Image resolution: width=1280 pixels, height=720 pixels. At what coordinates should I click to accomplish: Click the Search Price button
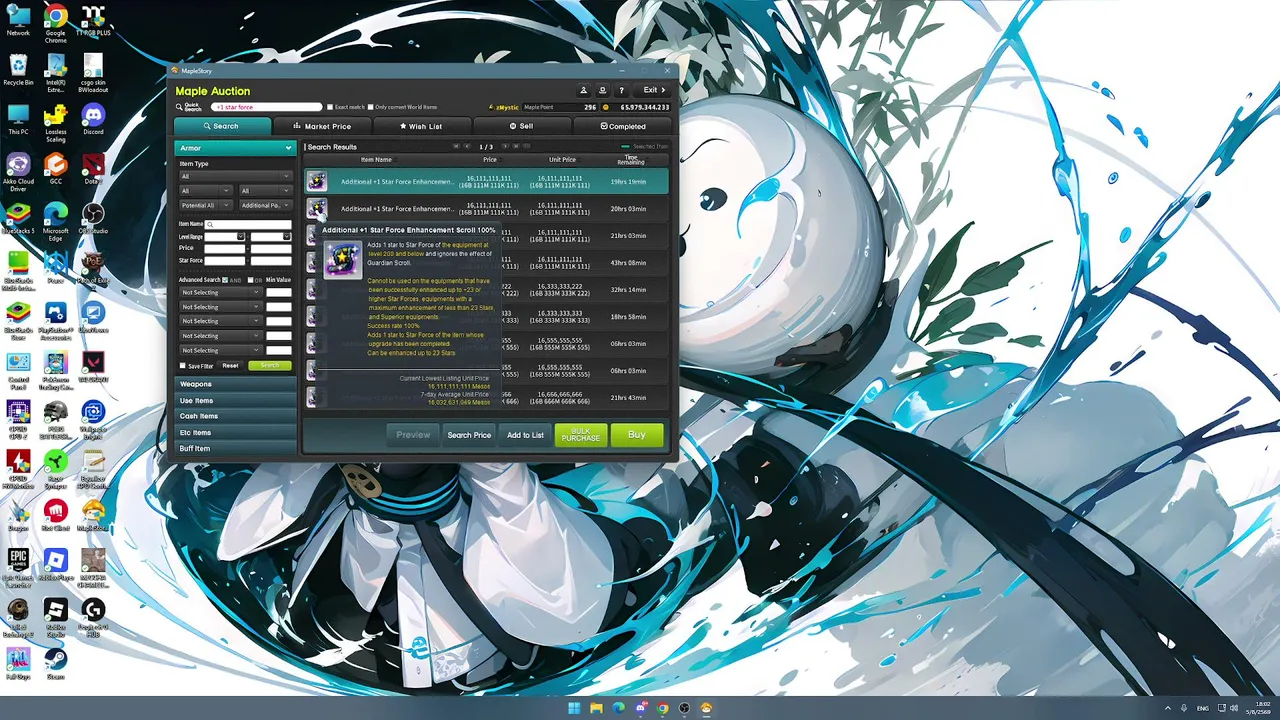469,435
